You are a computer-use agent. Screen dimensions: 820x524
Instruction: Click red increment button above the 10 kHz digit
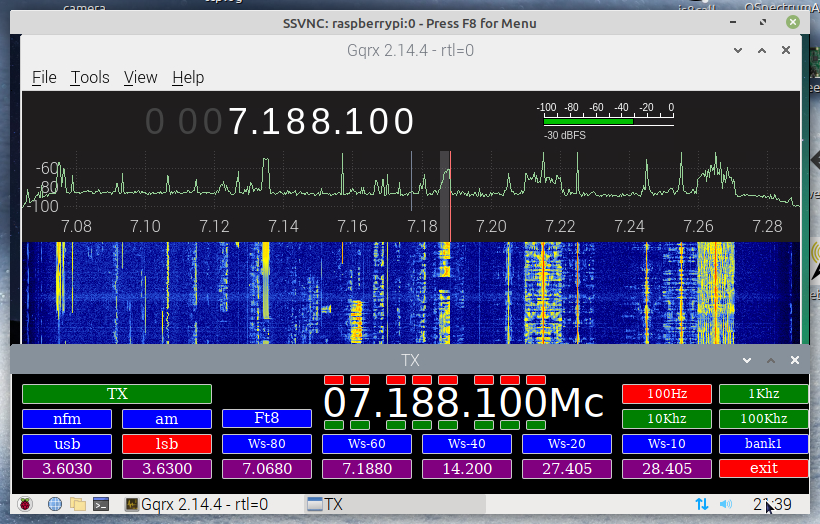point(422,380)
